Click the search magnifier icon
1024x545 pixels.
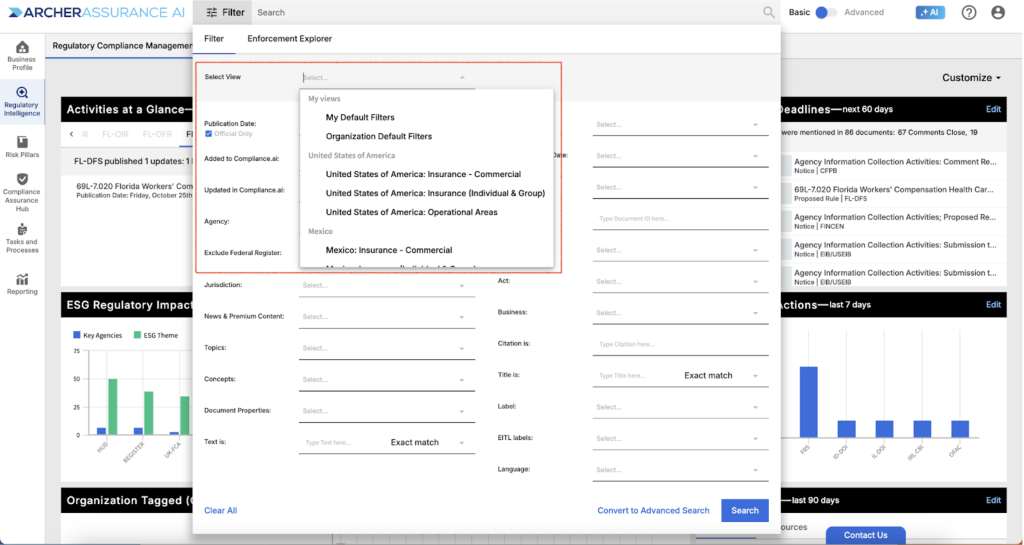tap(769, 12)
